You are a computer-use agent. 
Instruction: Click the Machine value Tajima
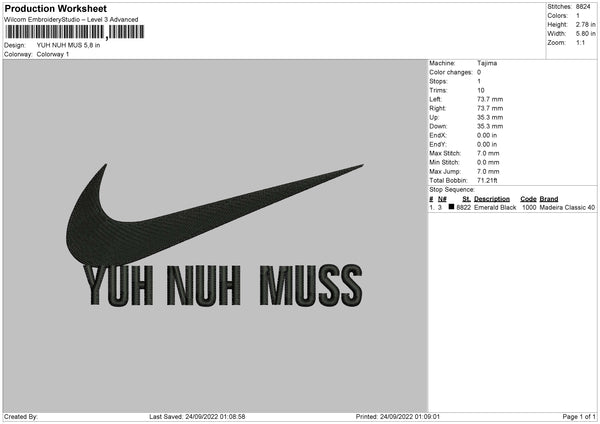[487, 63]
